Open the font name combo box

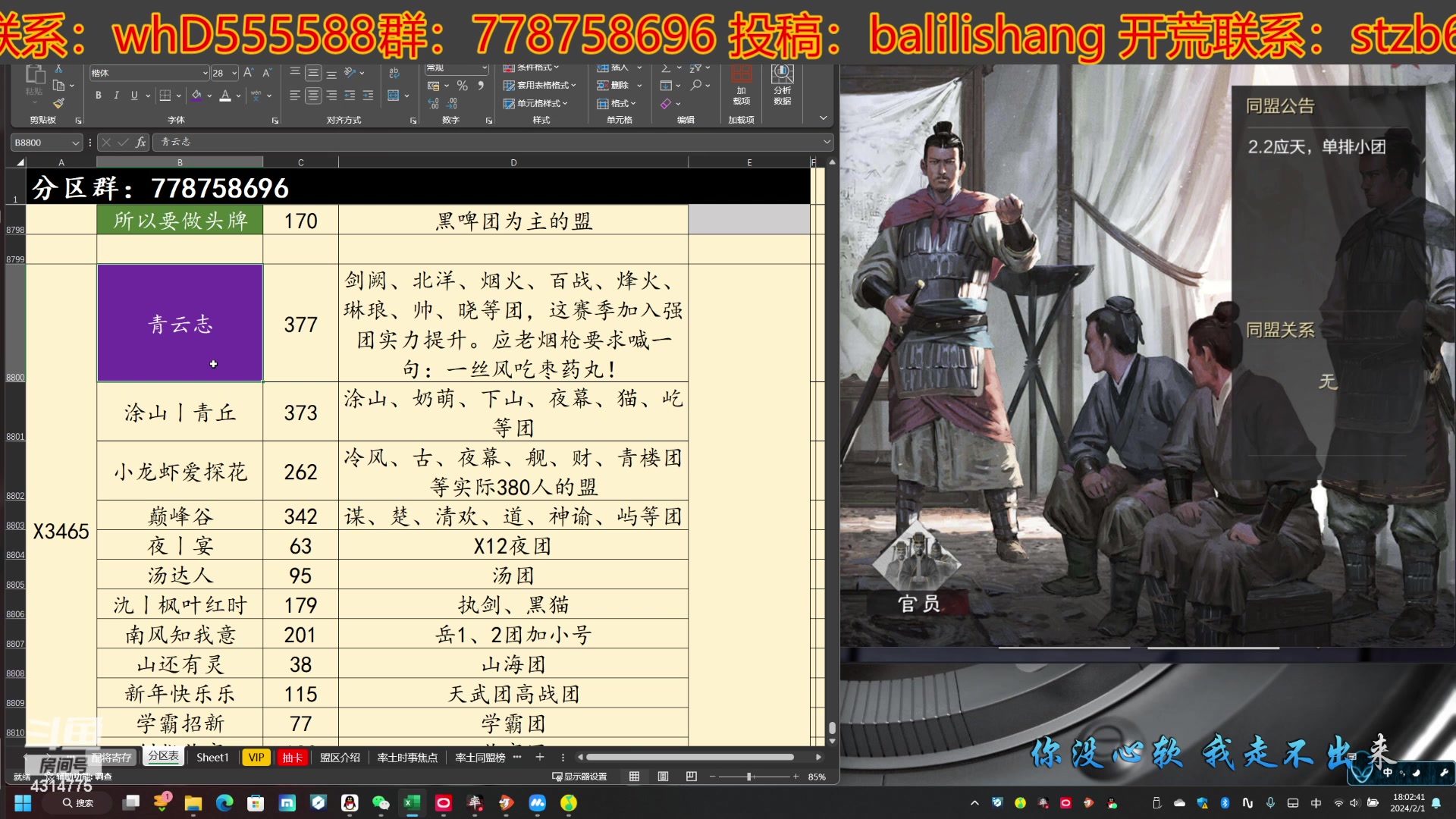149,73
